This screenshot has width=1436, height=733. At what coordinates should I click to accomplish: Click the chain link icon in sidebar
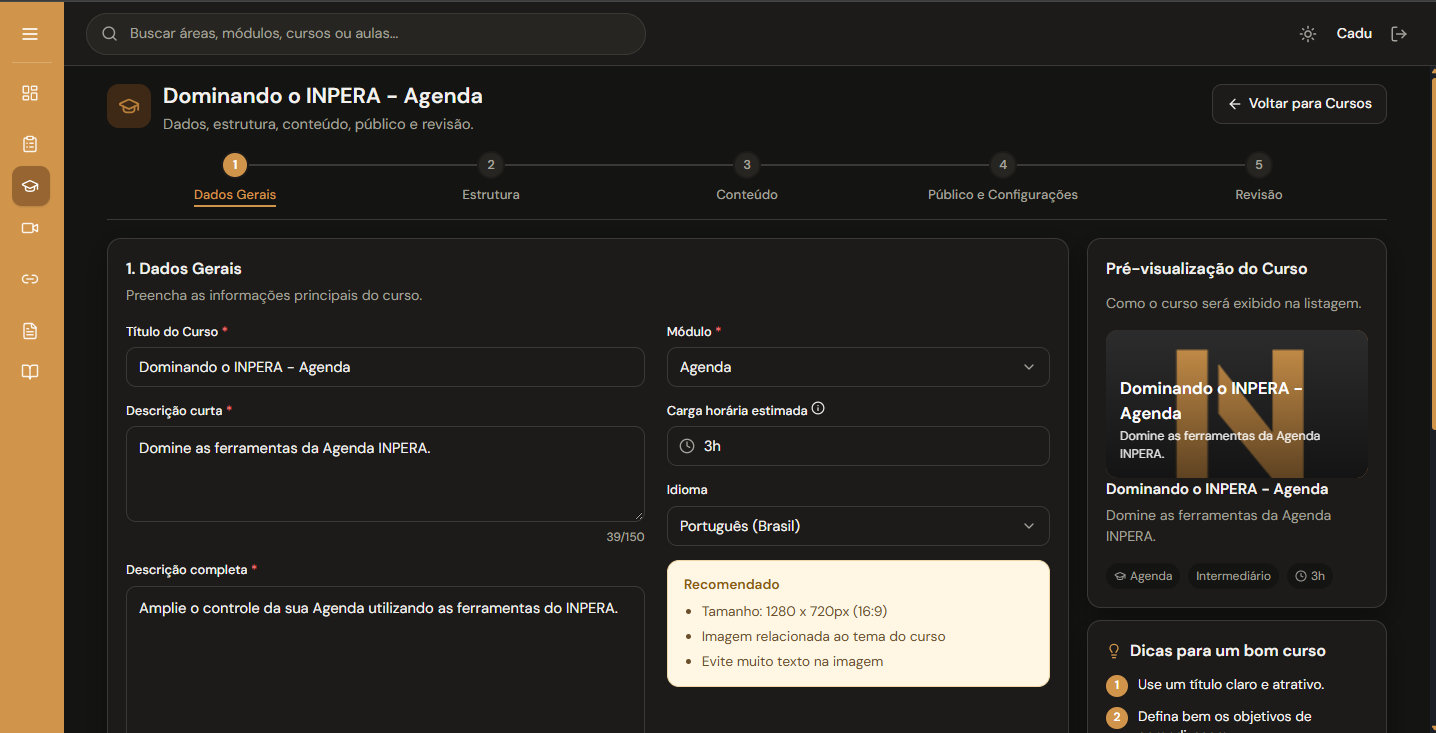(30, 279)
